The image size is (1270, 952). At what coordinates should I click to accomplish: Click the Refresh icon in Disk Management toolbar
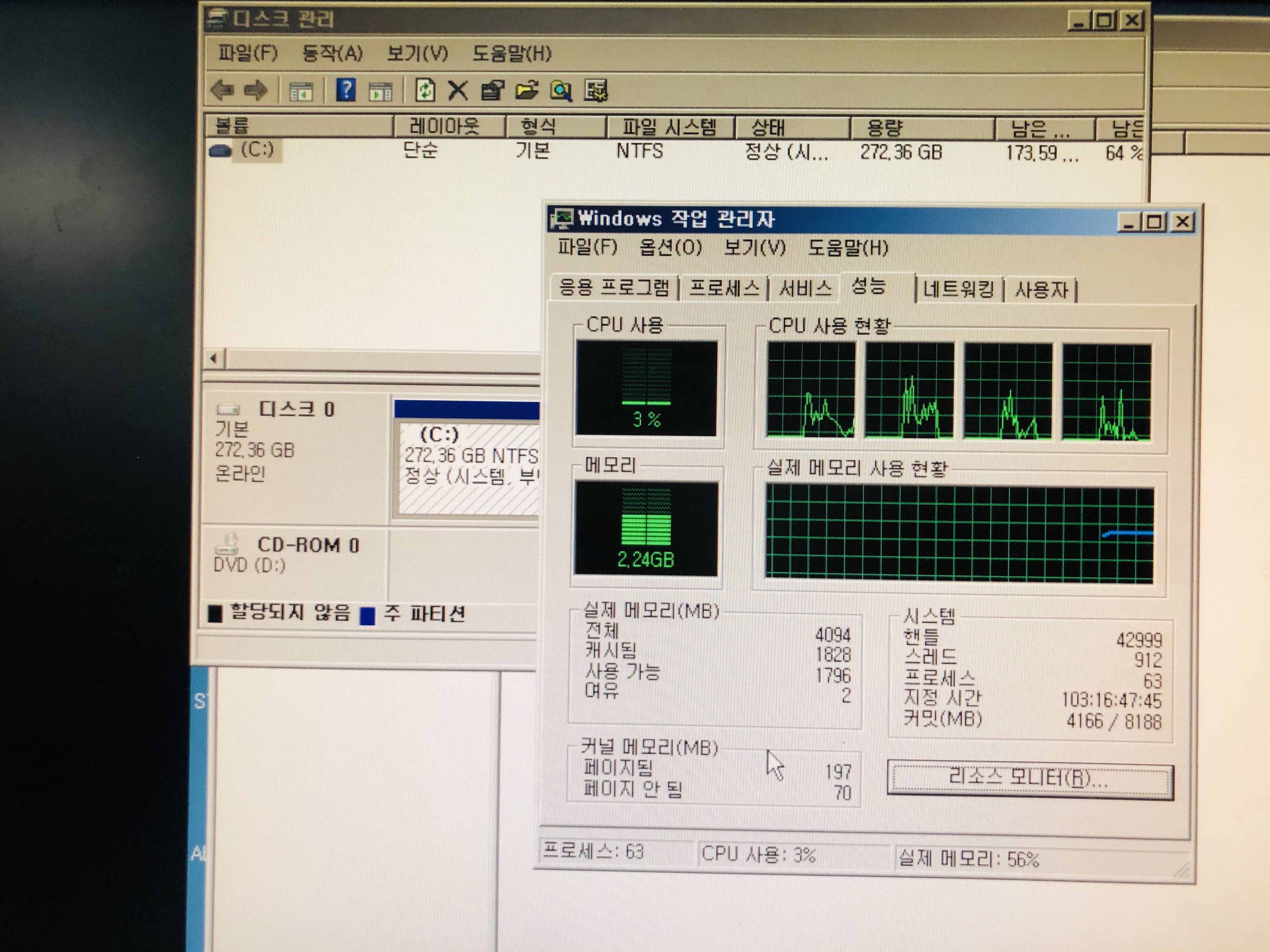[x=425, y=91]
